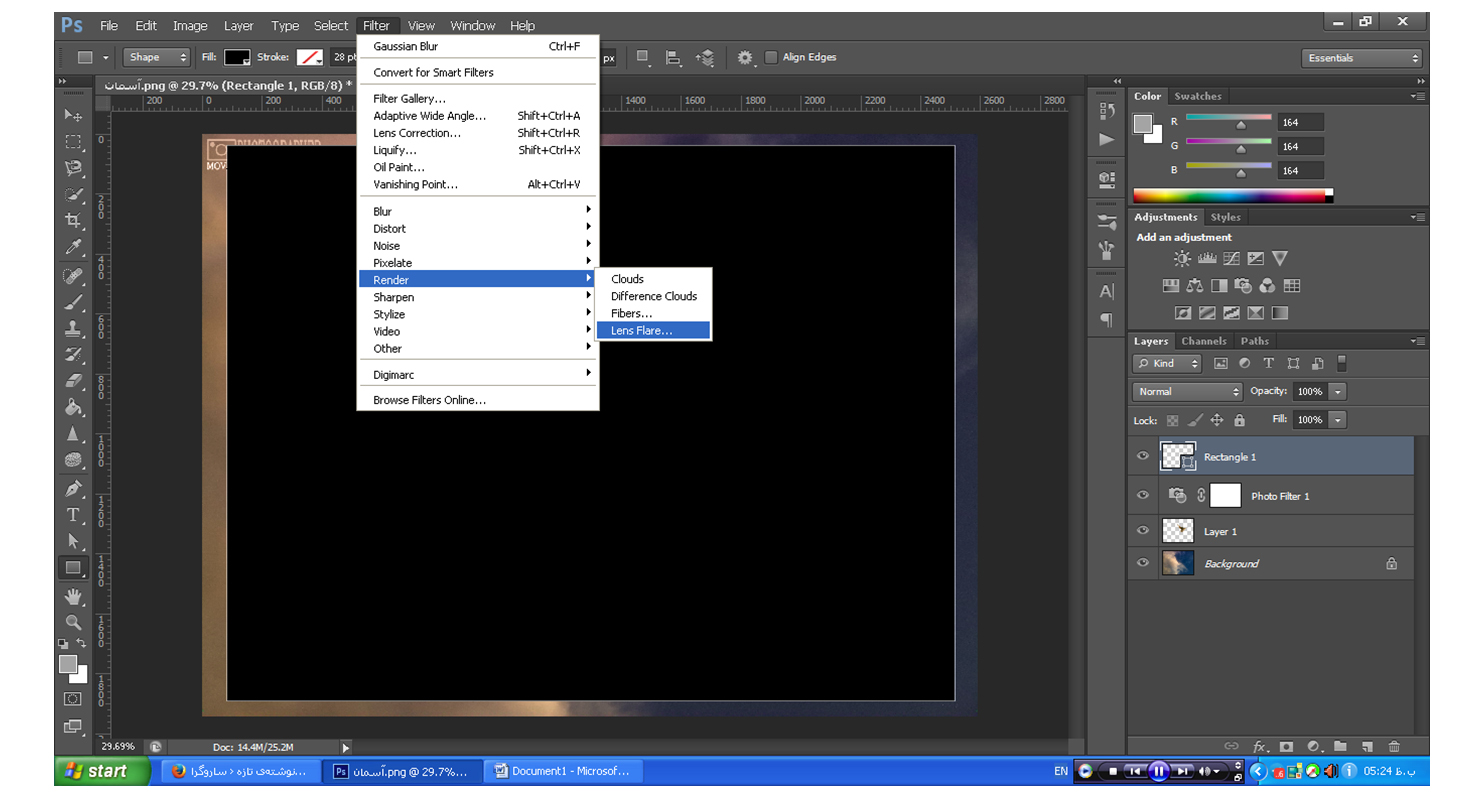This screenshot has width=1482, height=799.
Task: Toggle lock transparent pixels
Action: click(x=1172, y=420)
